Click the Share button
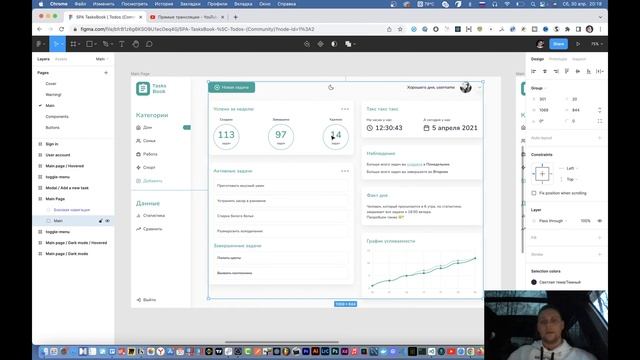This screenshot has width=640, height=360. (558, 44)
